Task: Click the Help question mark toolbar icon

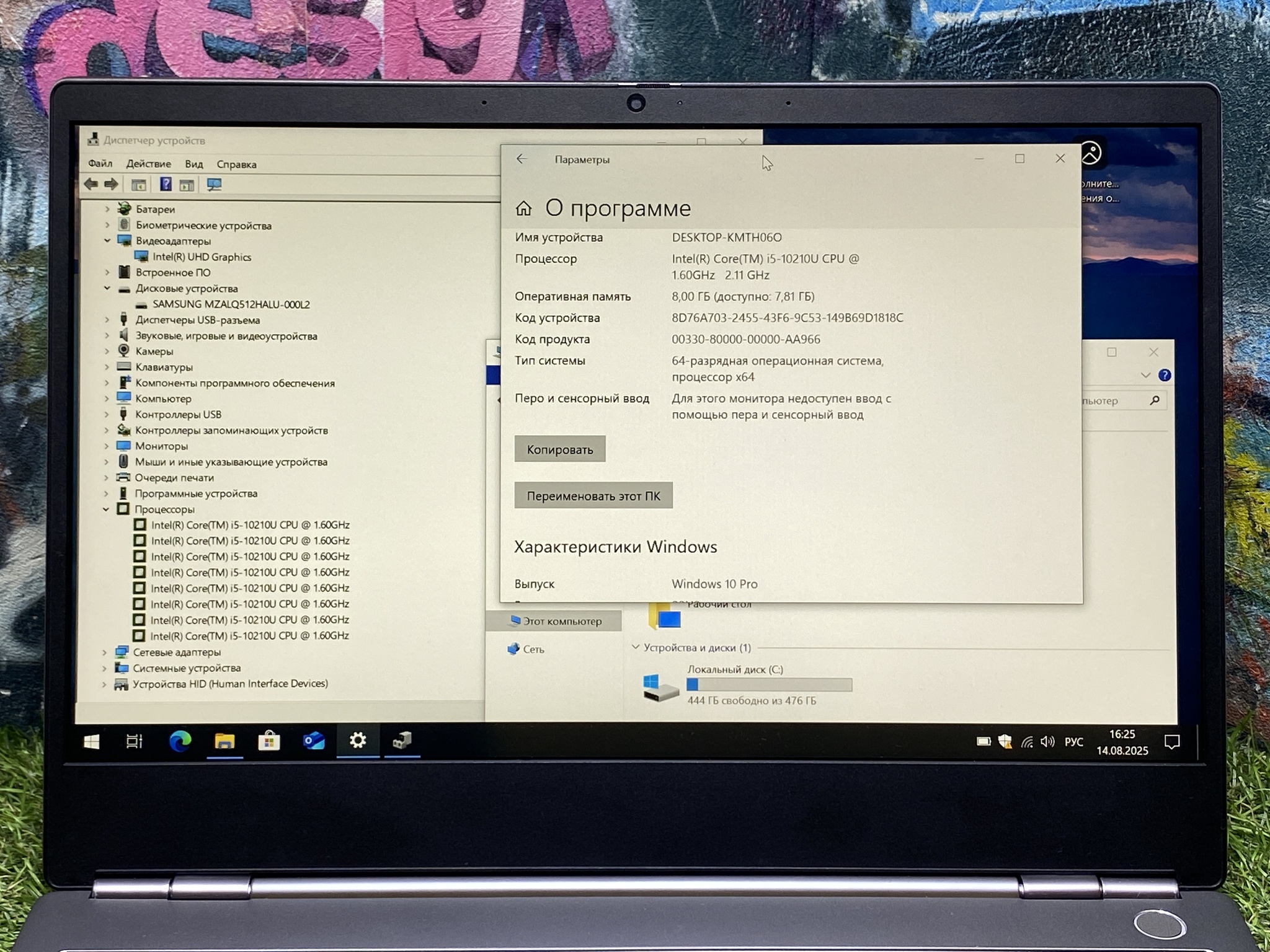Action: (x=166, y=184)
